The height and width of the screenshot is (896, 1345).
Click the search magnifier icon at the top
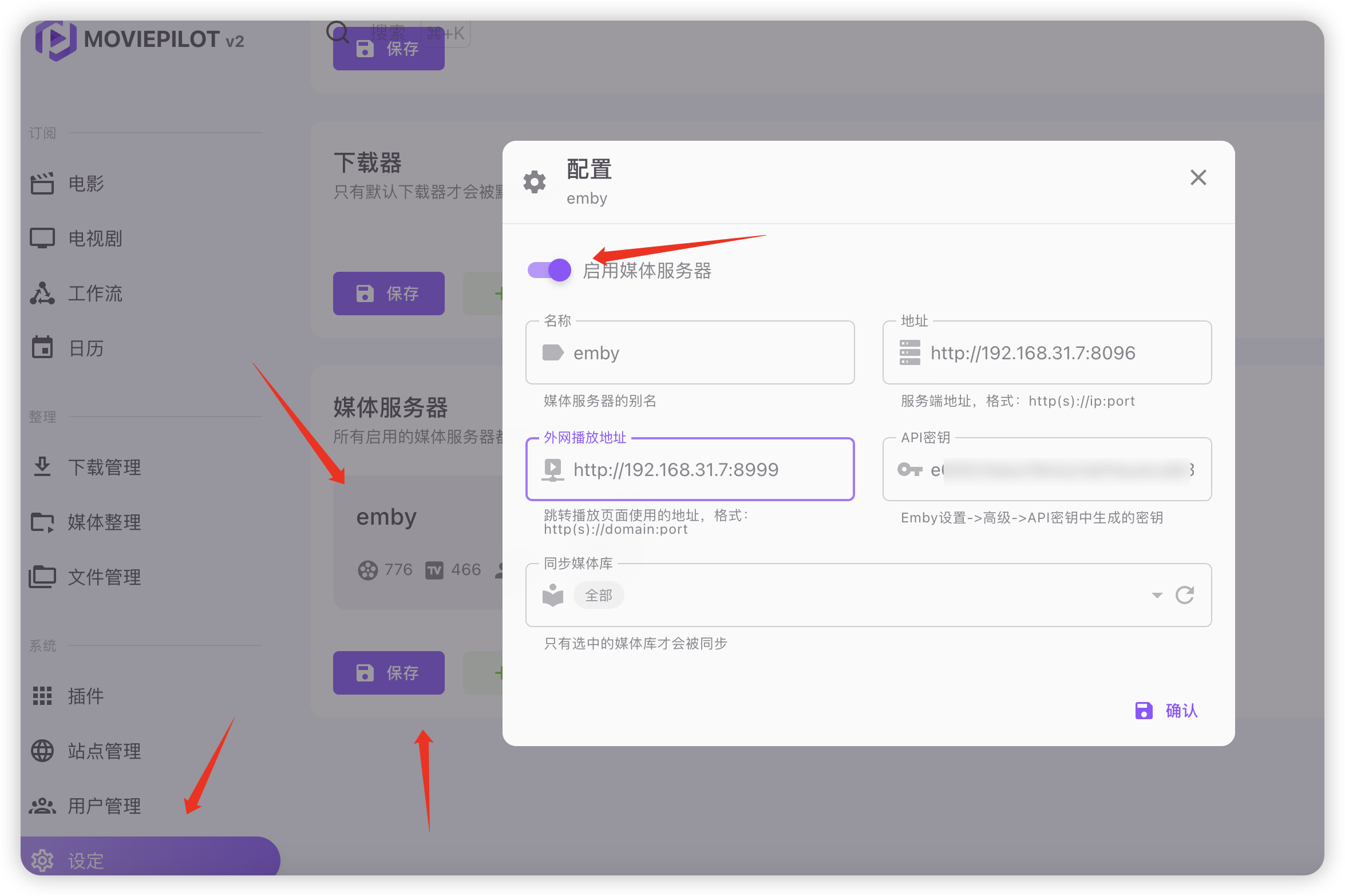[x=338, y=32]
